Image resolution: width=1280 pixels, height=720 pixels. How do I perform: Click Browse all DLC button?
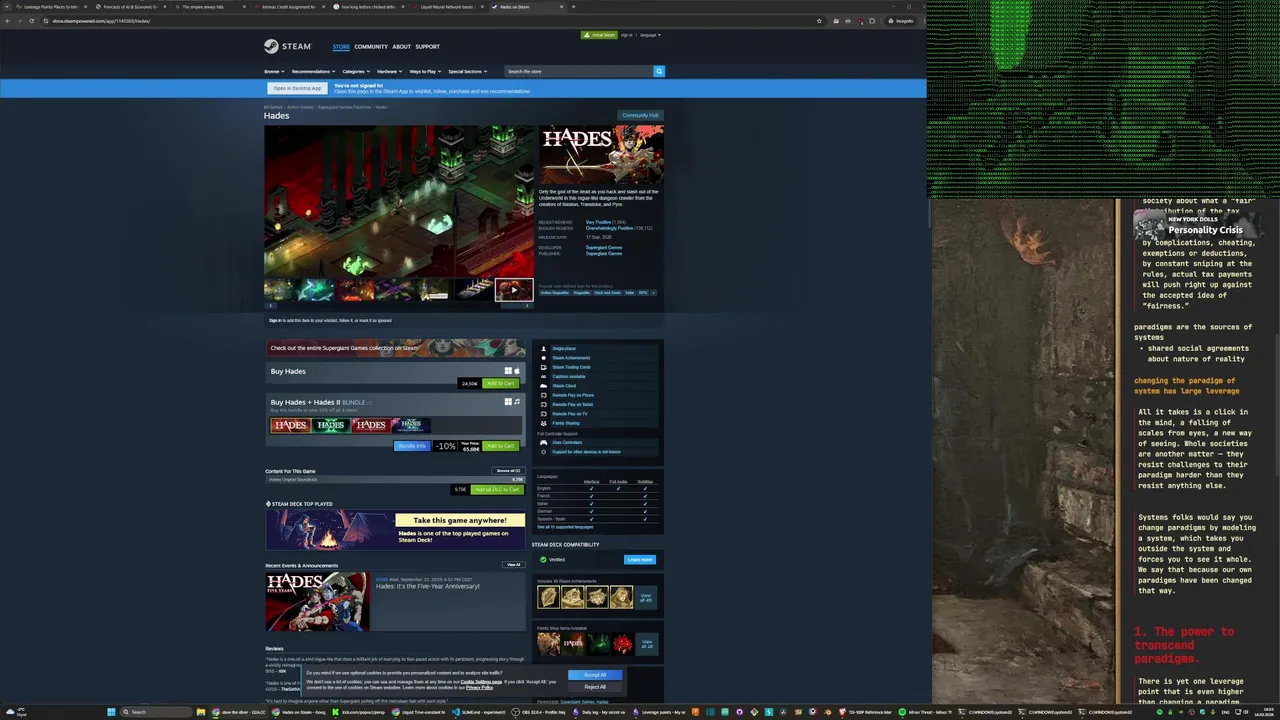pos(508,470)
